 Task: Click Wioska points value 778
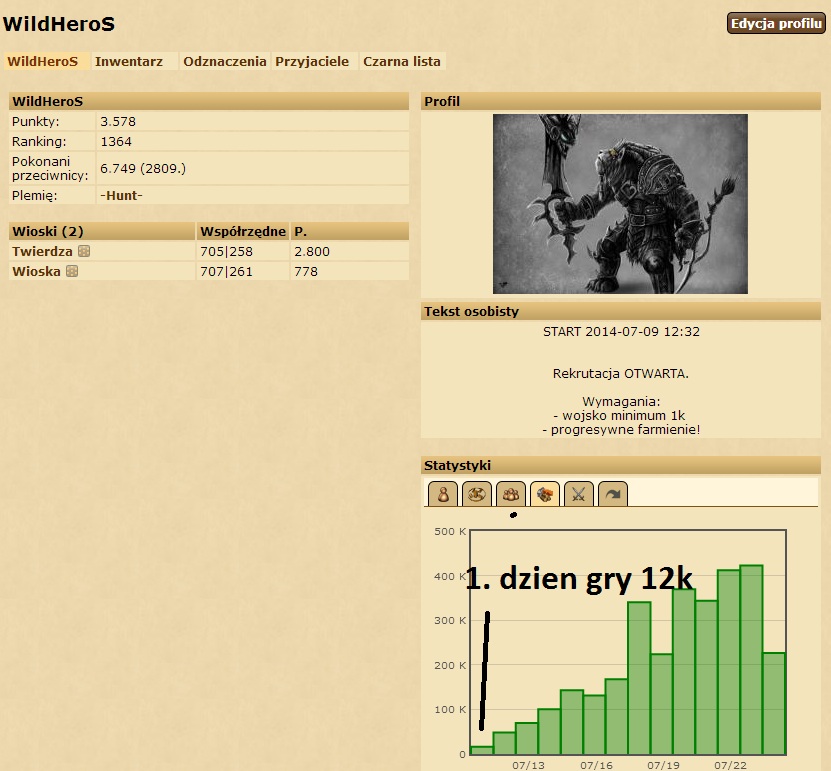306,271
